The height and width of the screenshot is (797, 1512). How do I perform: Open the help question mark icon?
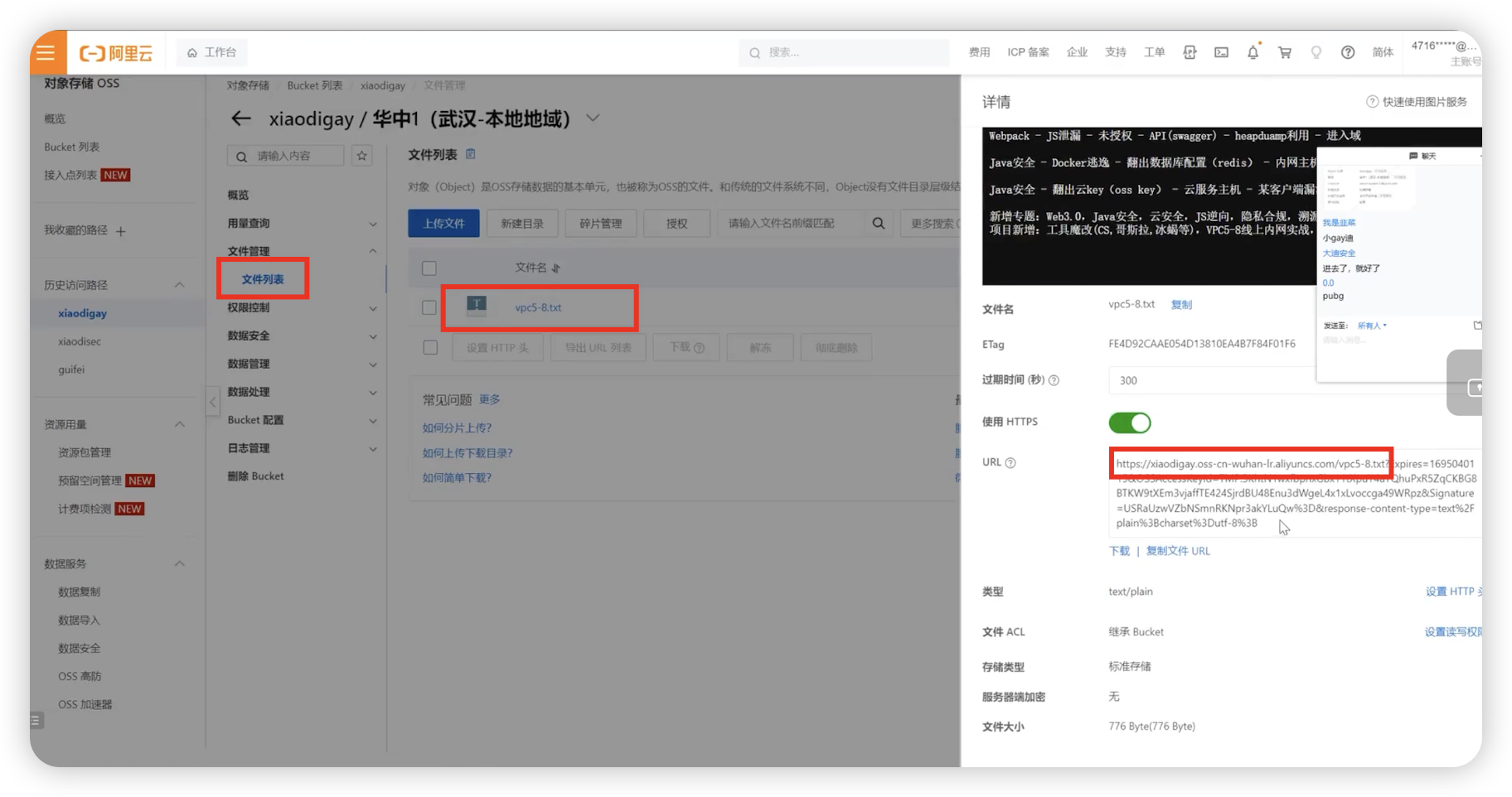click(1348, 52)
